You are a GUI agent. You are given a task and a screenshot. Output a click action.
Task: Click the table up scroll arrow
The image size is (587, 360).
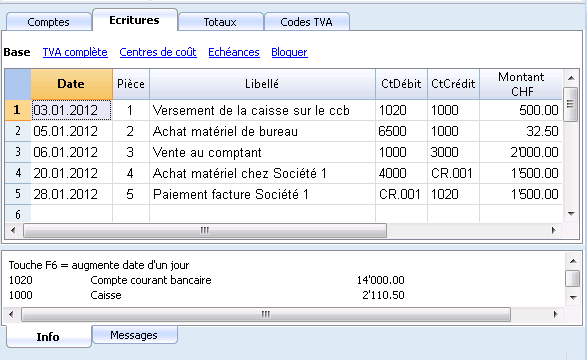coord(571,78)
